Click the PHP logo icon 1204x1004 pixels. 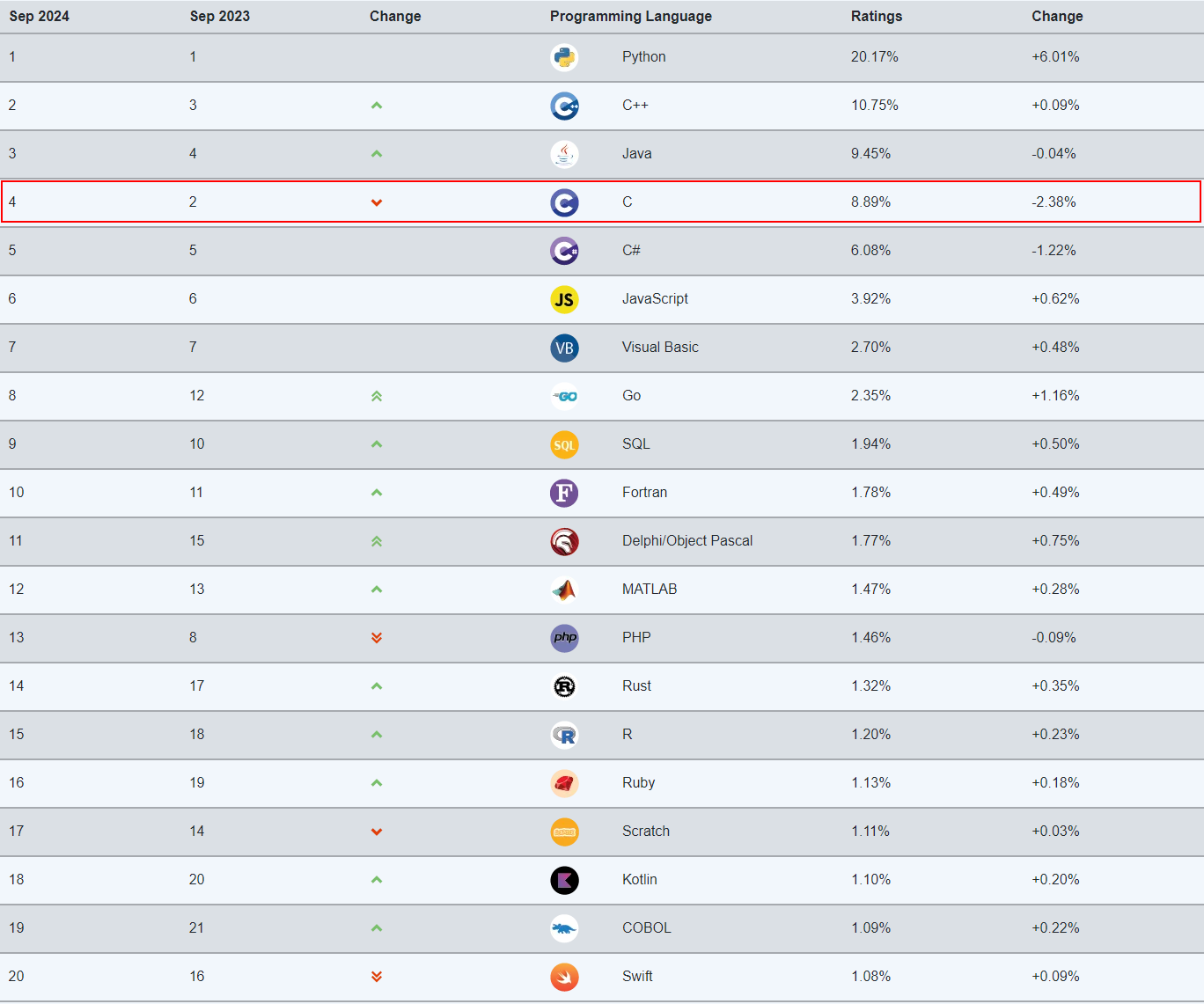click(564, 638)
